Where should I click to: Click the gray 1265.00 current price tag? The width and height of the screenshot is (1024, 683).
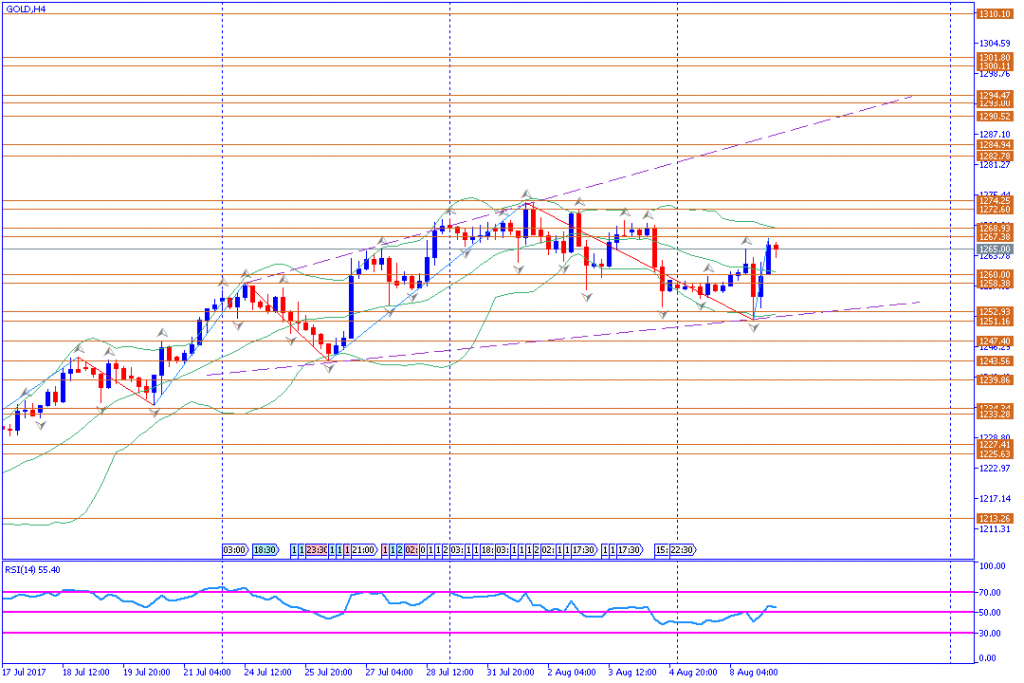tap(994, 249)
